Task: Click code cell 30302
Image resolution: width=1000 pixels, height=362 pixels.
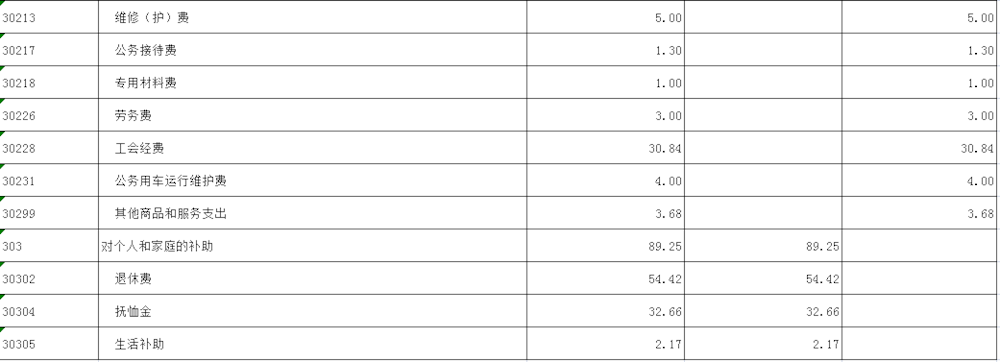Action: click(x=49, y=279)
